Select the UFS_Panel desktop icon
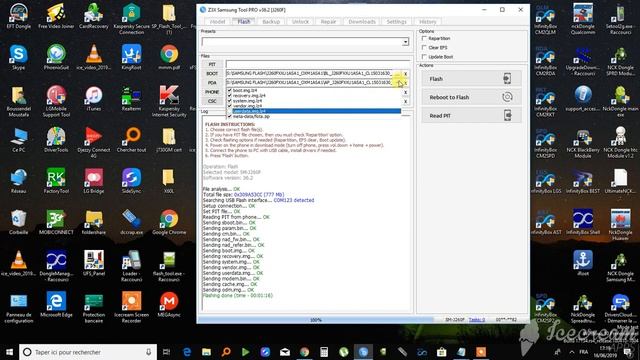The height and width of the screenshot is (360, 640). click(x=93, y=263)
